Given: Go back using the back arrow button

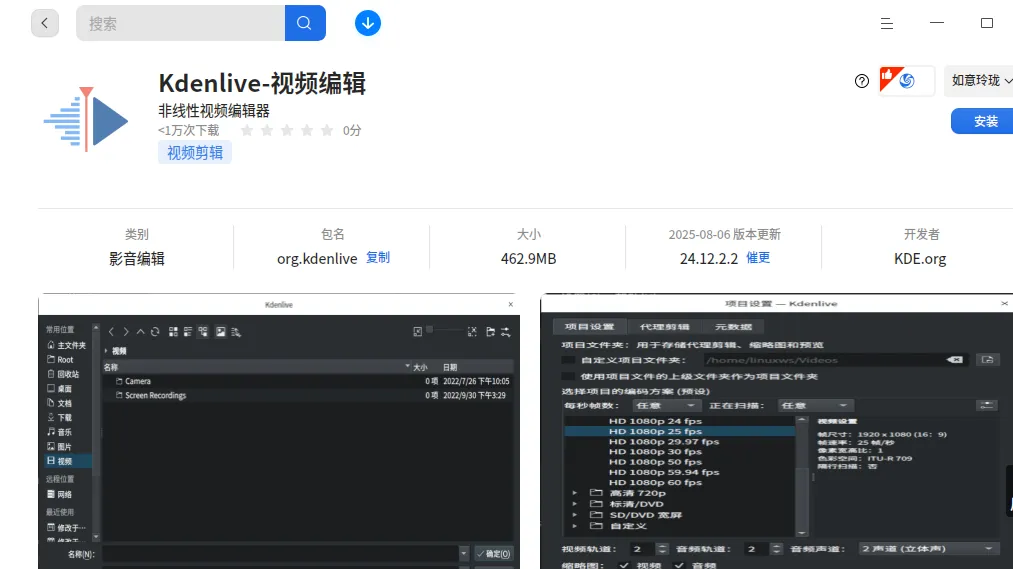Looking at the screenshot, I should pos(45,23).
